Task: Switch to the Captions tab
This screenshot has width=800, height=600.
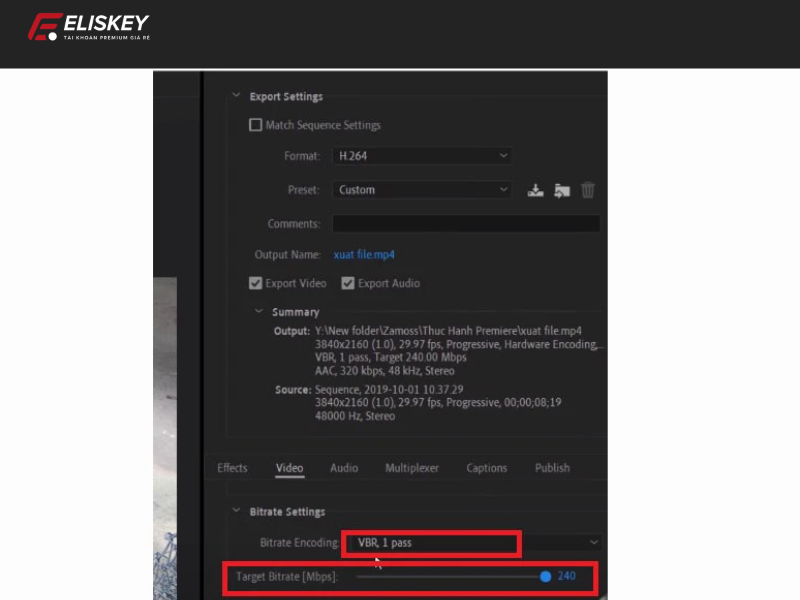Action: pyautogui.click(x=487, y=467)
